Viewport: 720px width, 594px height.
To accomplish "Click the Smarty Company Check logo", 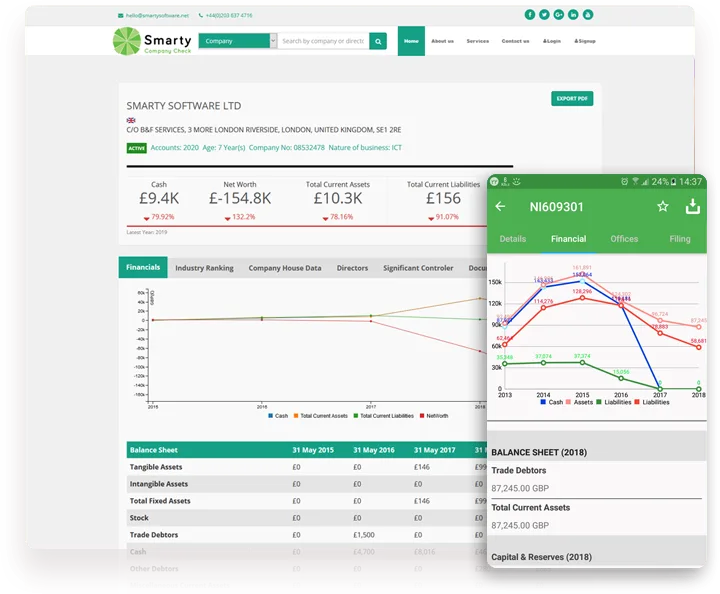I will click(x=152, y=41).
